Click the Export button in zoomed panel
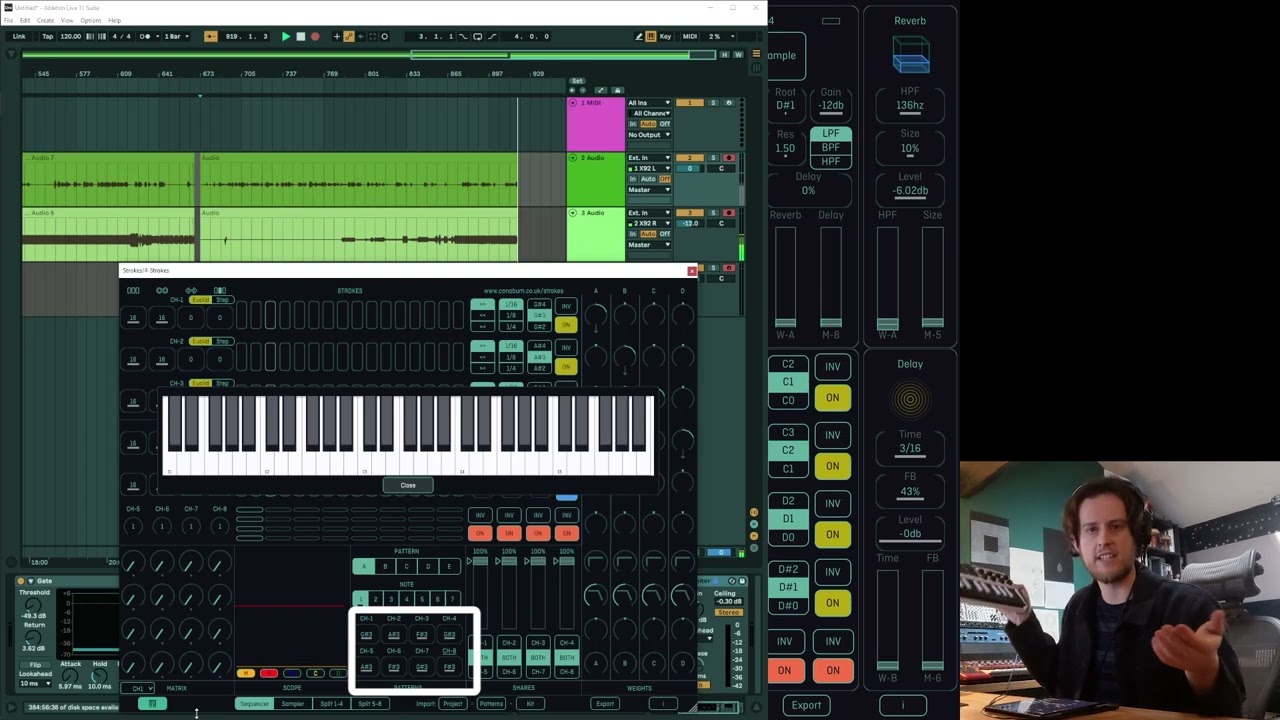 point(806,705)
